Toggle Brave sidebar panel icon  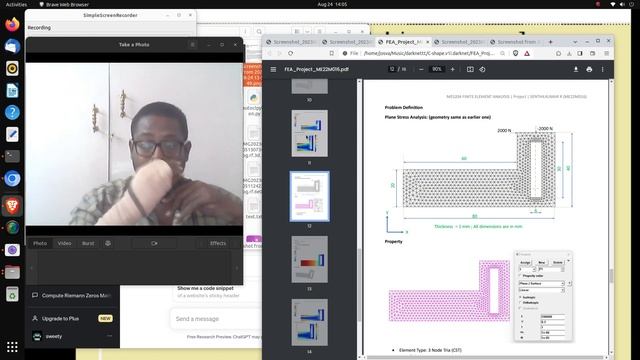tap(580, 53)
